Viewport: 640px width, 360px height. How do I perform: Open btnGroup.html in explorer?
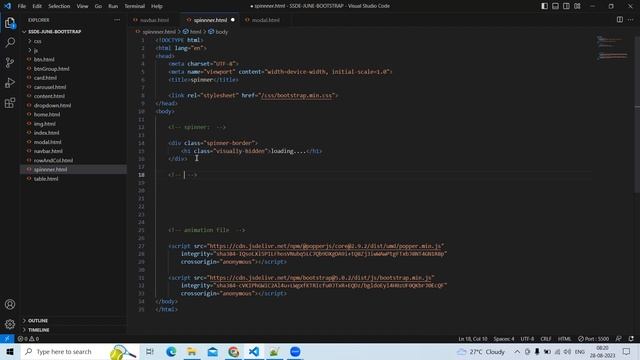(x=51, y=69)
